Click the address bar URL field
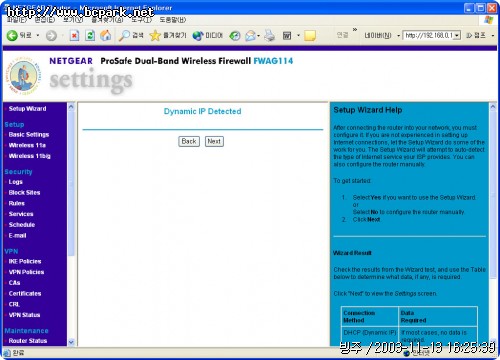 (429, 35)
